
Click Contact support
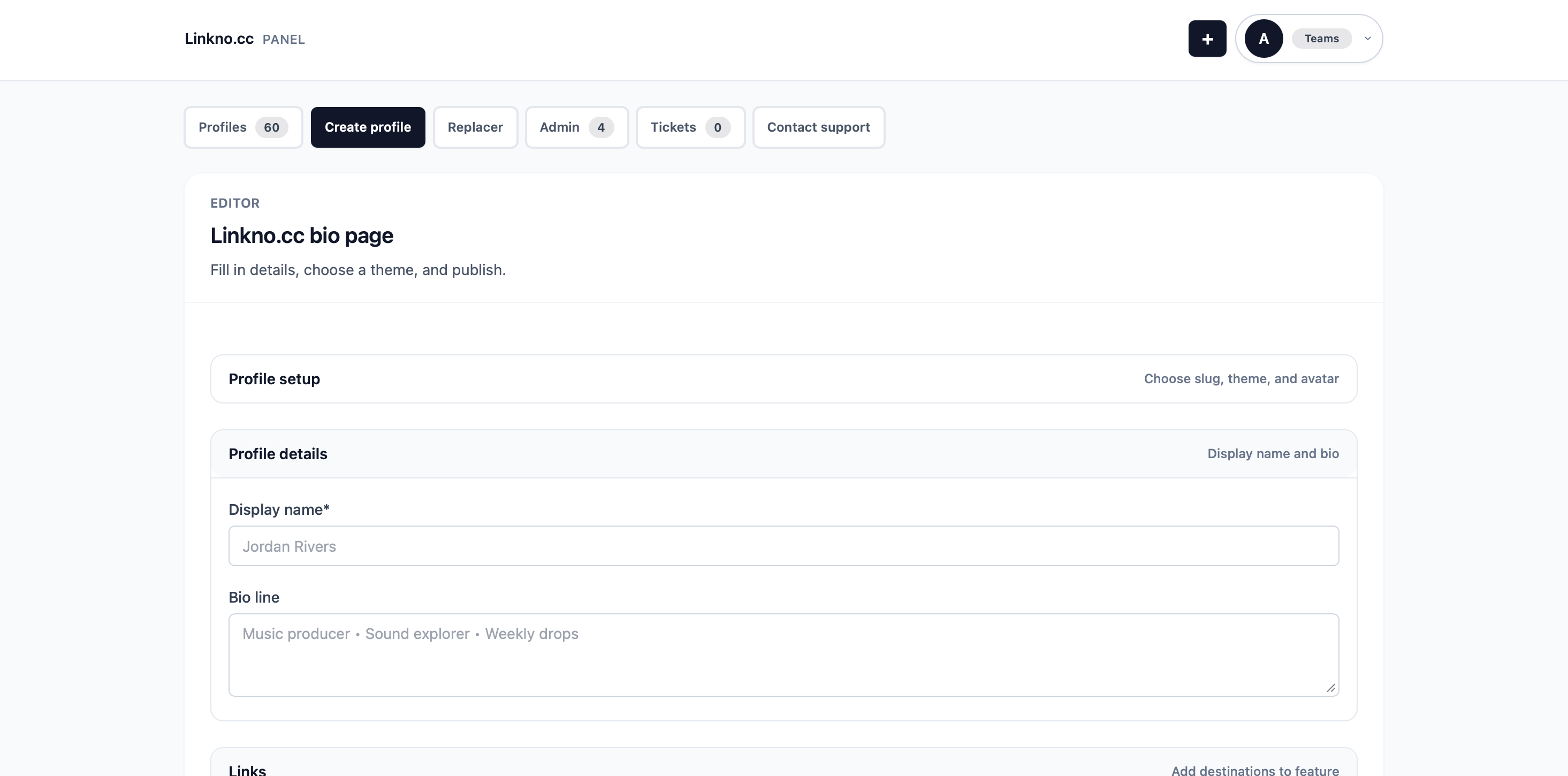818,127
